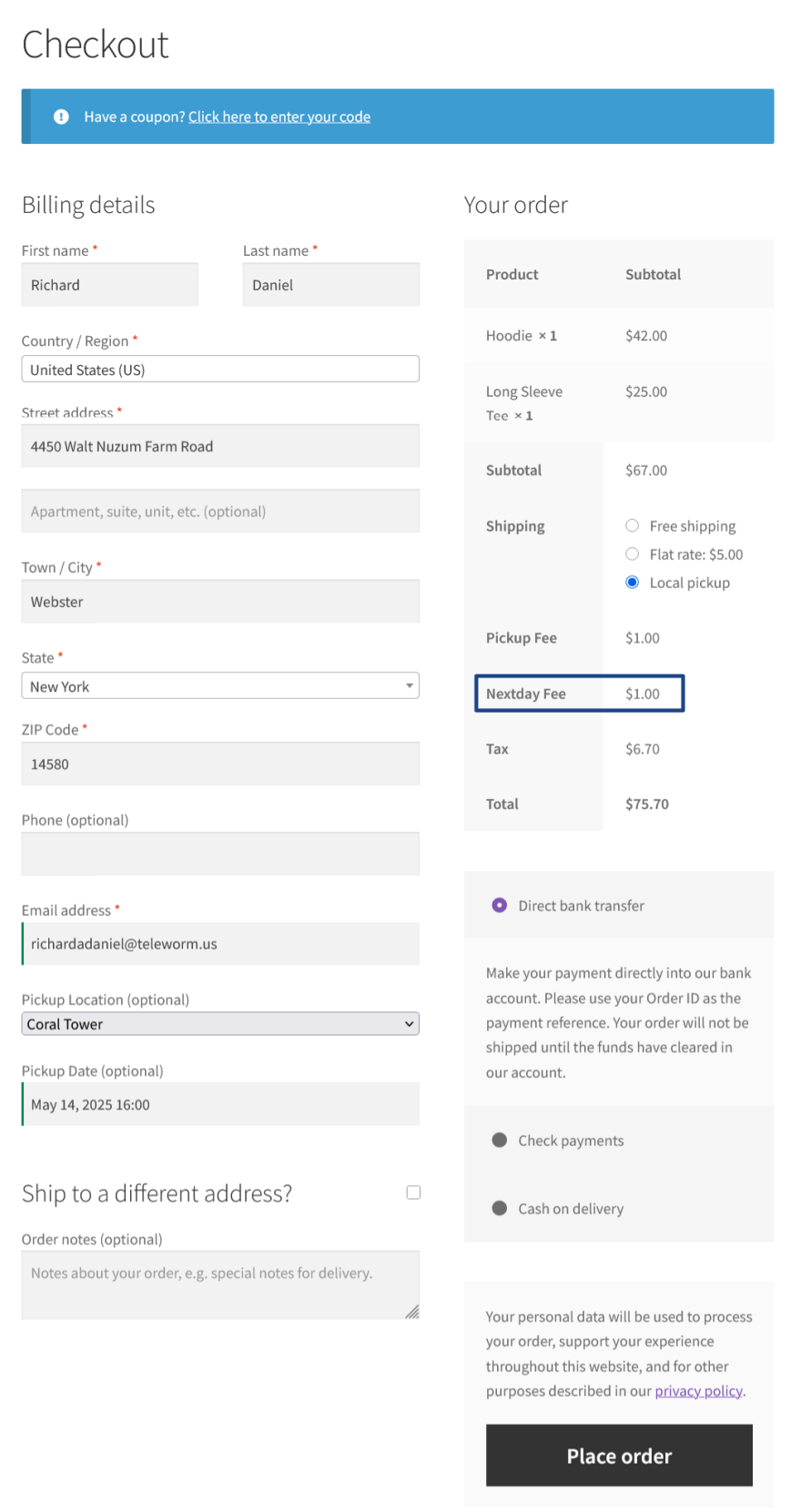
Task: Open the State dropdown showing New York
Action: [x=219, y=685]
